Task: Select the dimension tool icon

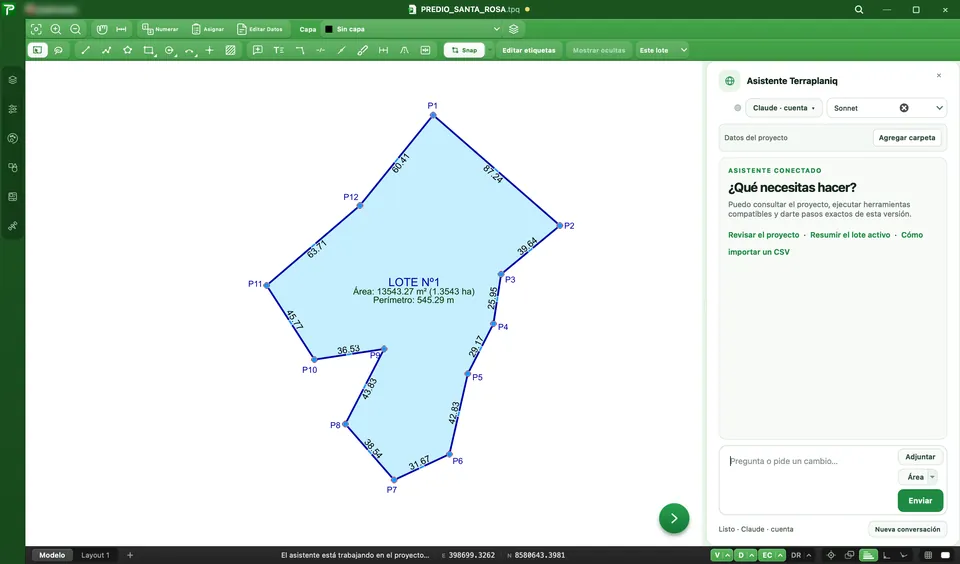Action: point(383,50)
